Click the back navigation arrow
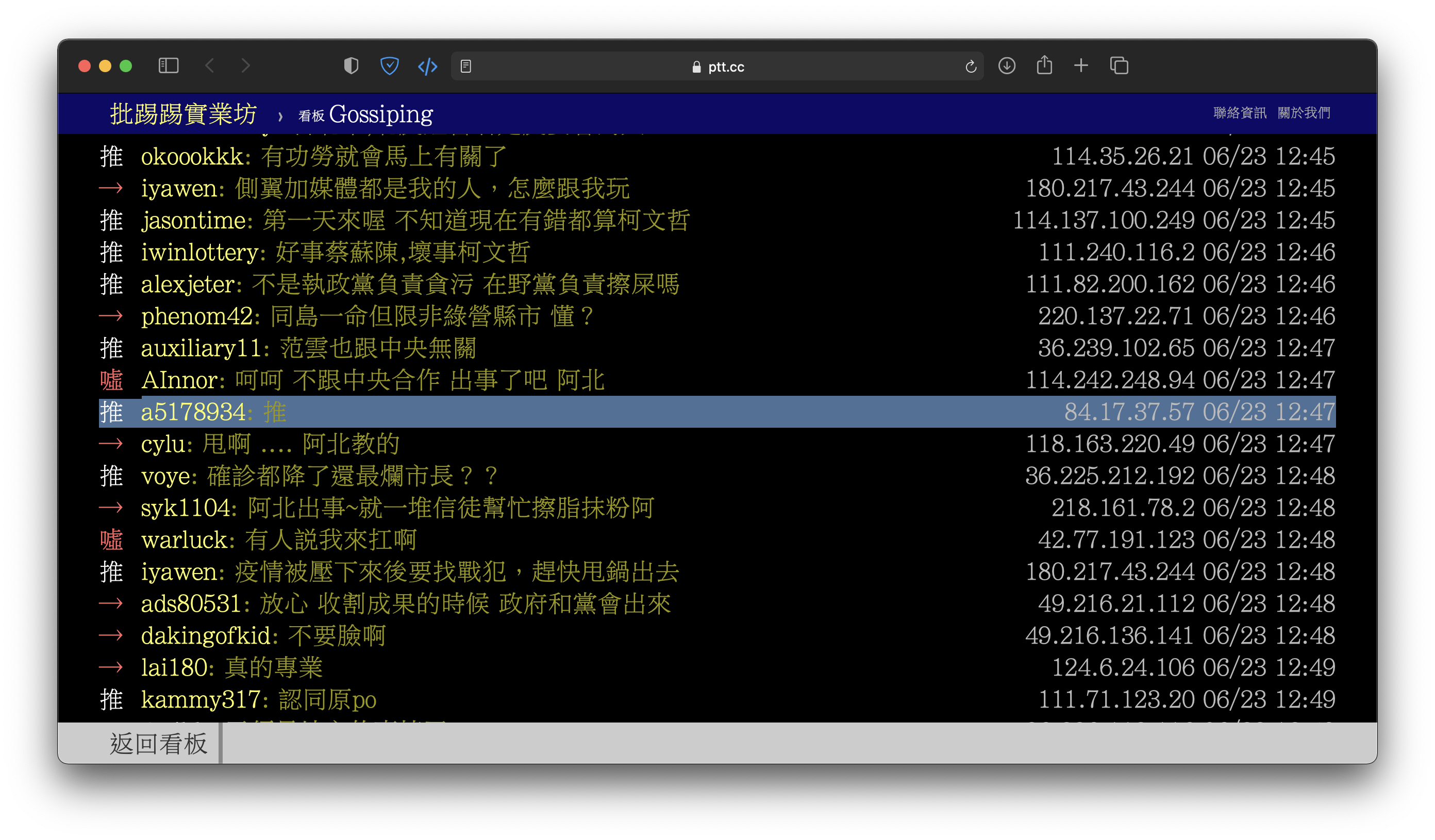Image resolution: width=1435 pixels, height=840 pixels. pyautogui.click(x=210, y=66)
